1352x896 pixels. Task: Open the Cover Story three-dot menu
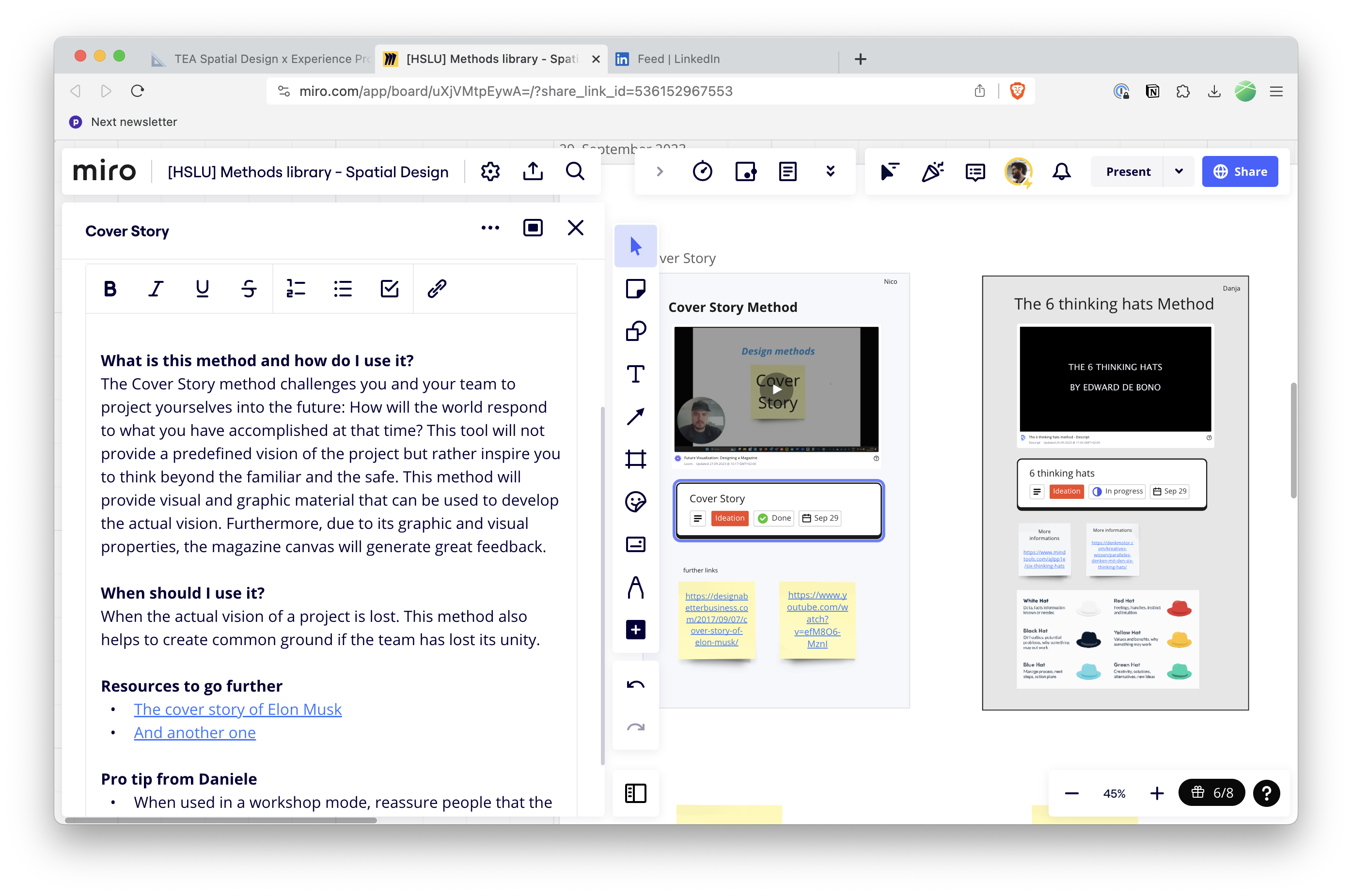point(490,228)
